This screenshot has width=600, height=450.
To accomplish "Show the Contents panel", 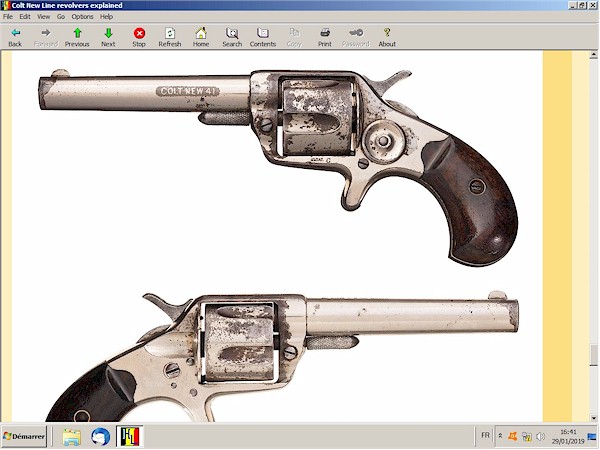I will 263,37.
